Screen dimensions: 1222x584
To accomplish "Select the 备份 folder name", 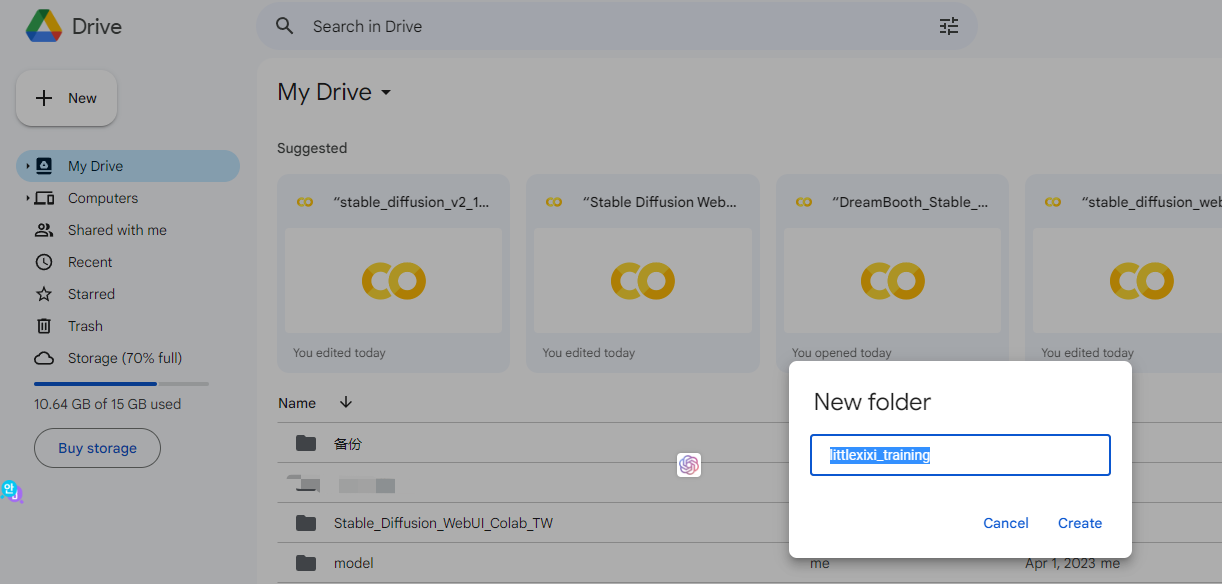I will (x=348, y=444).
